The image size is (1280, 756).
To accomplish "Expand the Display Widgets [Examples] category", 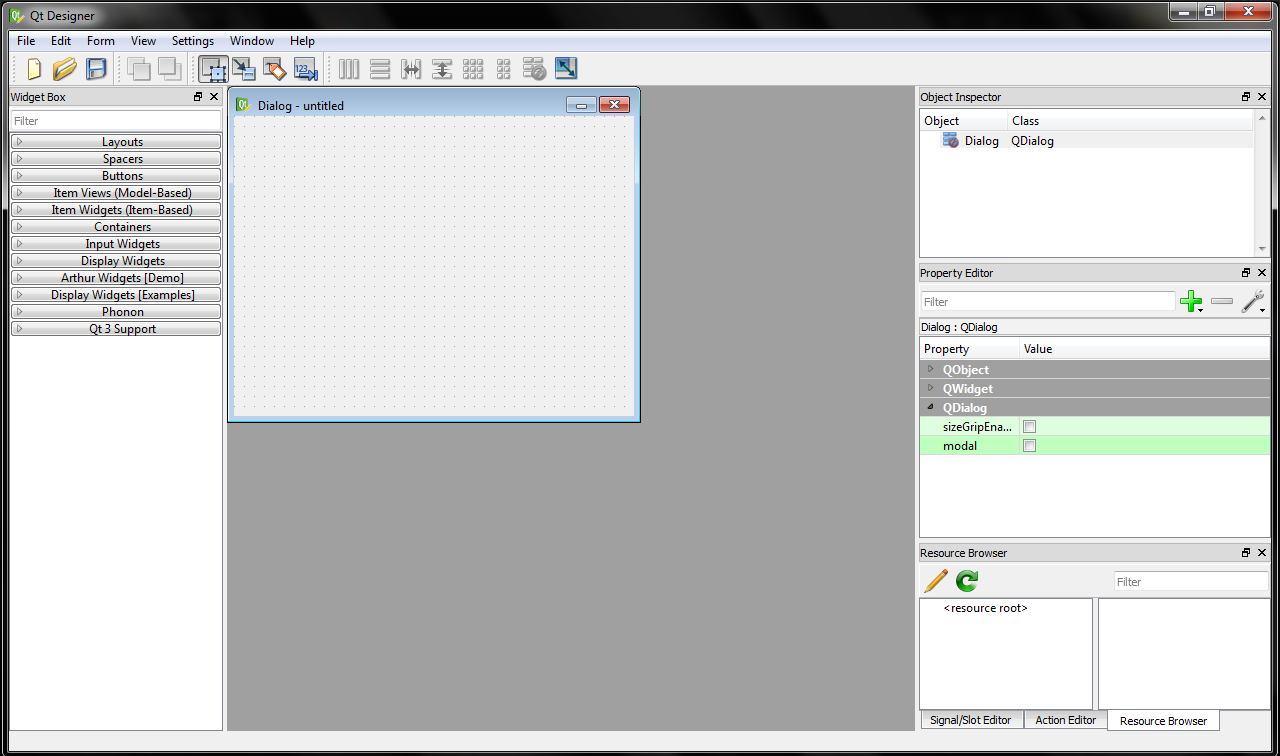I will [116, 295].
